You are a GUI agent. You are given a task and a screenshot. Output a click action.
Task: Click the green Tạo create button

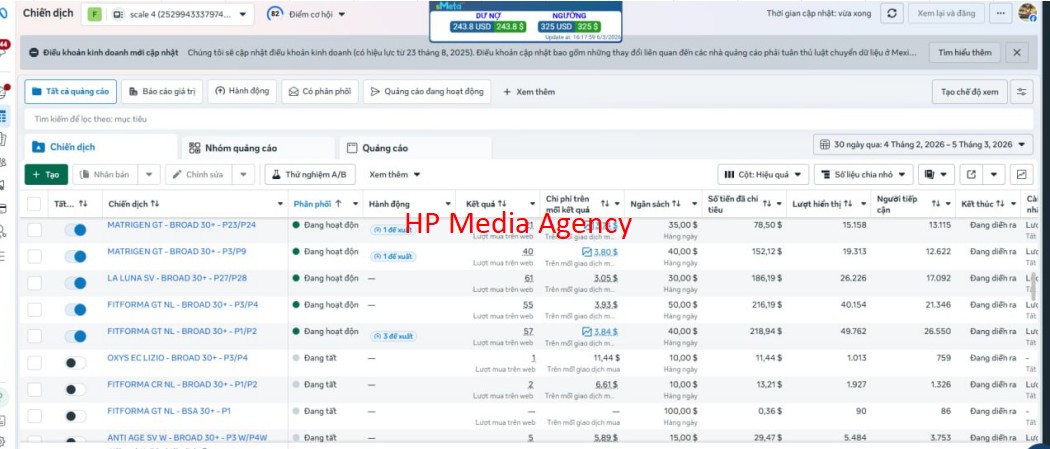[46, 175]
